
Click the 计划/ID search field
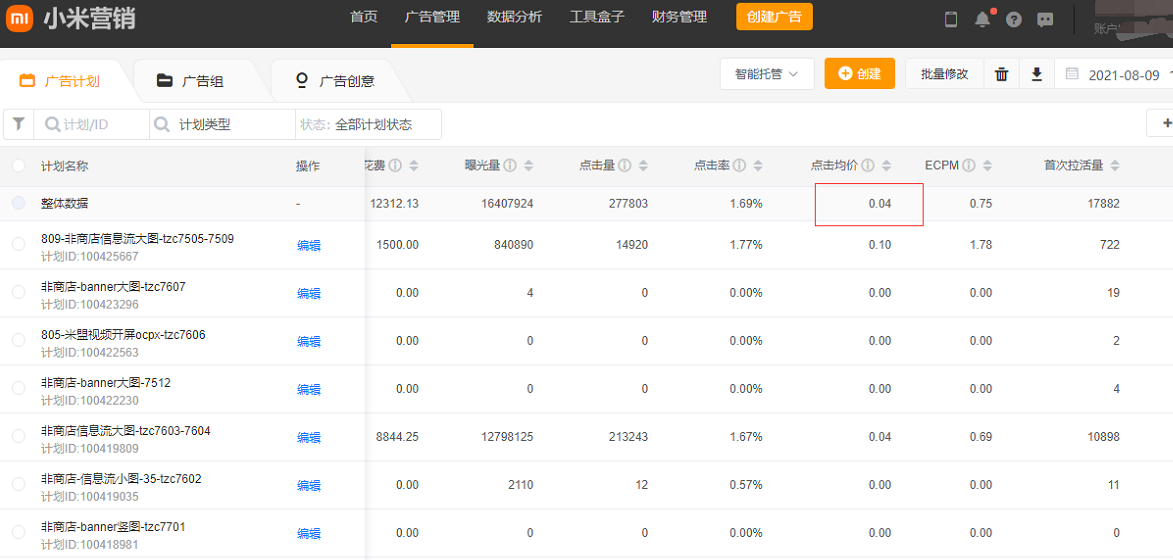click(92, 125)
